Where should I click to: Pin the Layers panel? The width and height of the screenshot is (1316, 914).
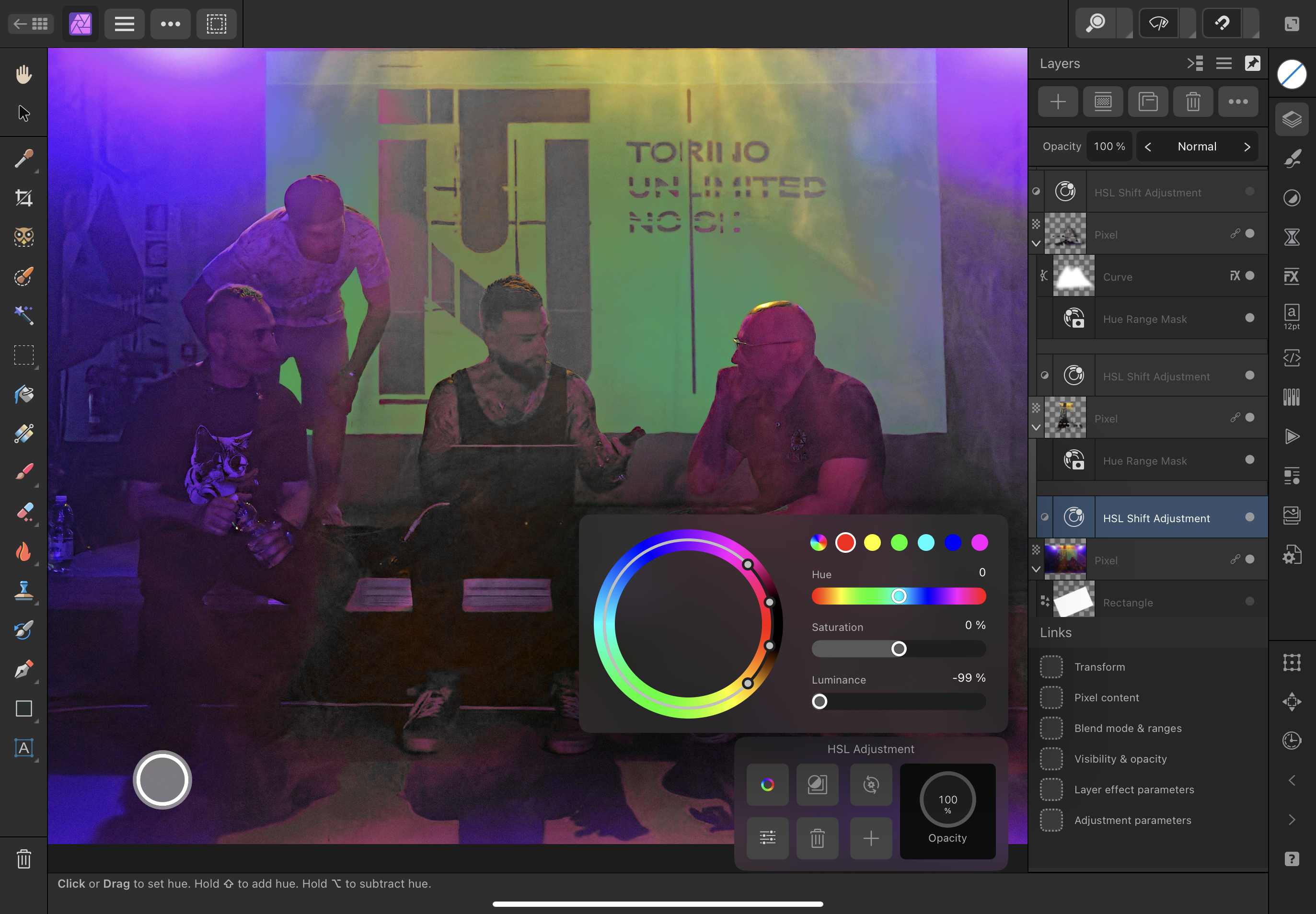(1253, 63)
